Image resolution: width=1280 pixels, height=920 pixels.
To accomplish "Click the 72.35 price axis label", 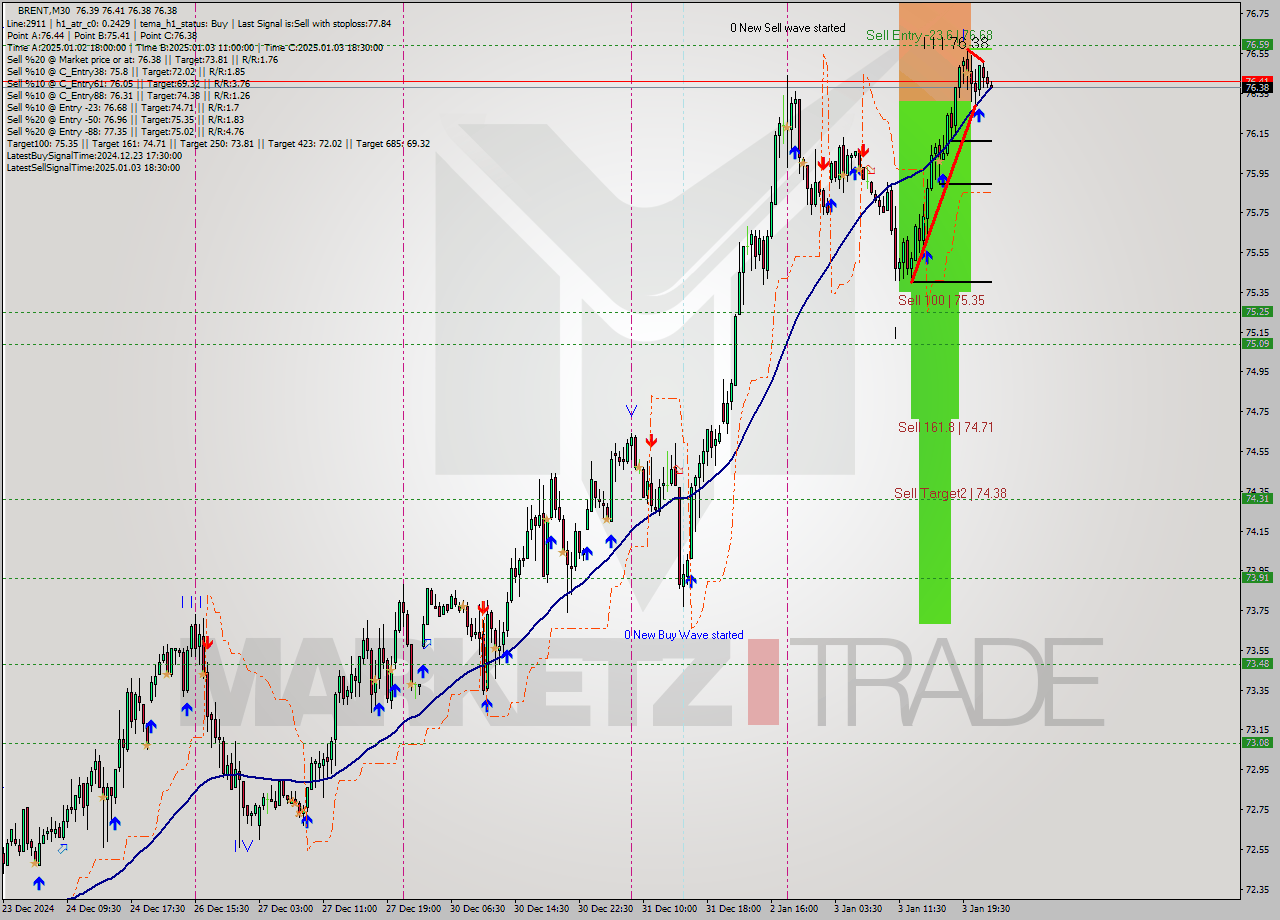I will click(1257, 889).
